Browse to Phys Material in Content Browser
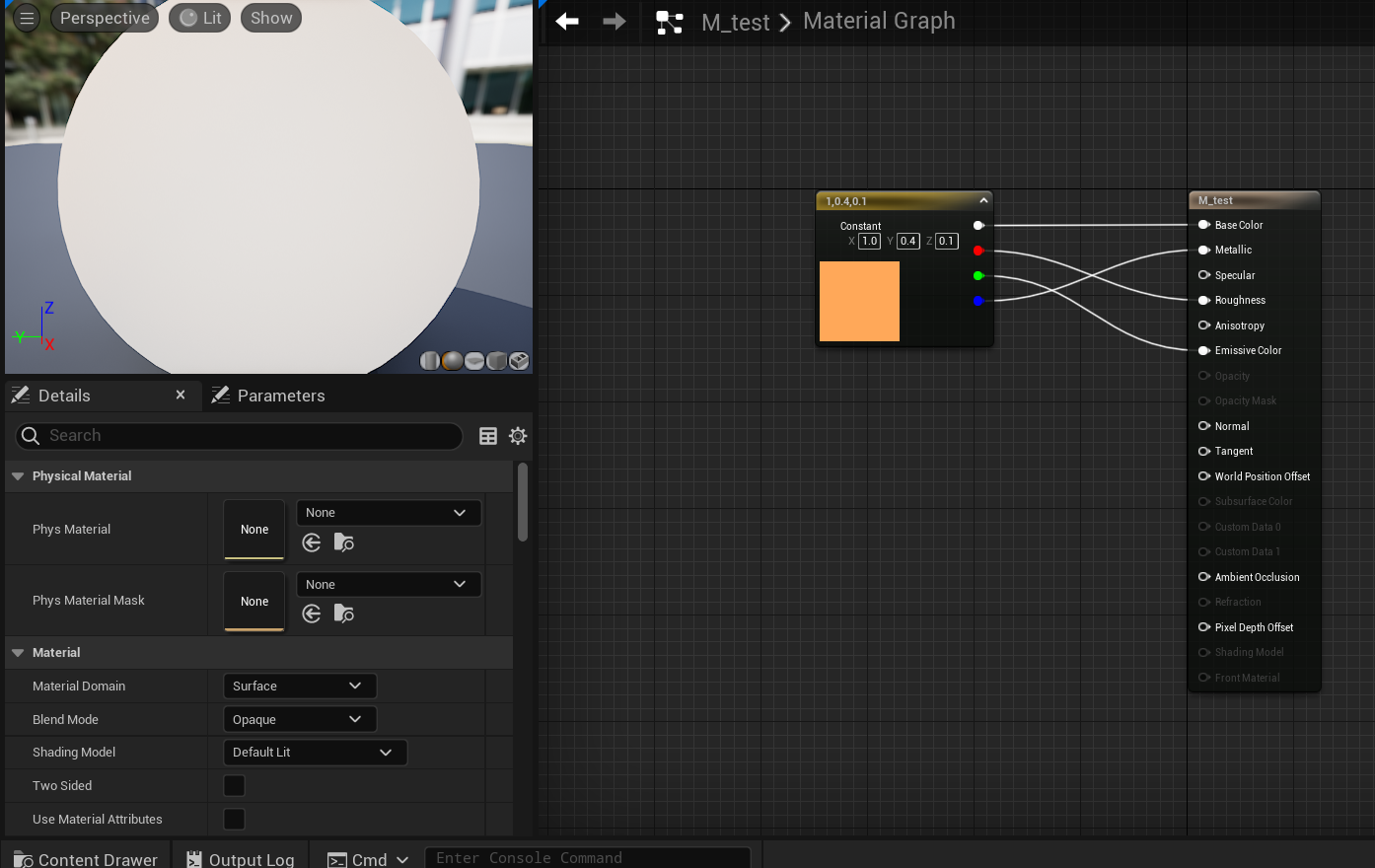The height and width of the screenshot is (868, 1375). click(x=344, y=542)
